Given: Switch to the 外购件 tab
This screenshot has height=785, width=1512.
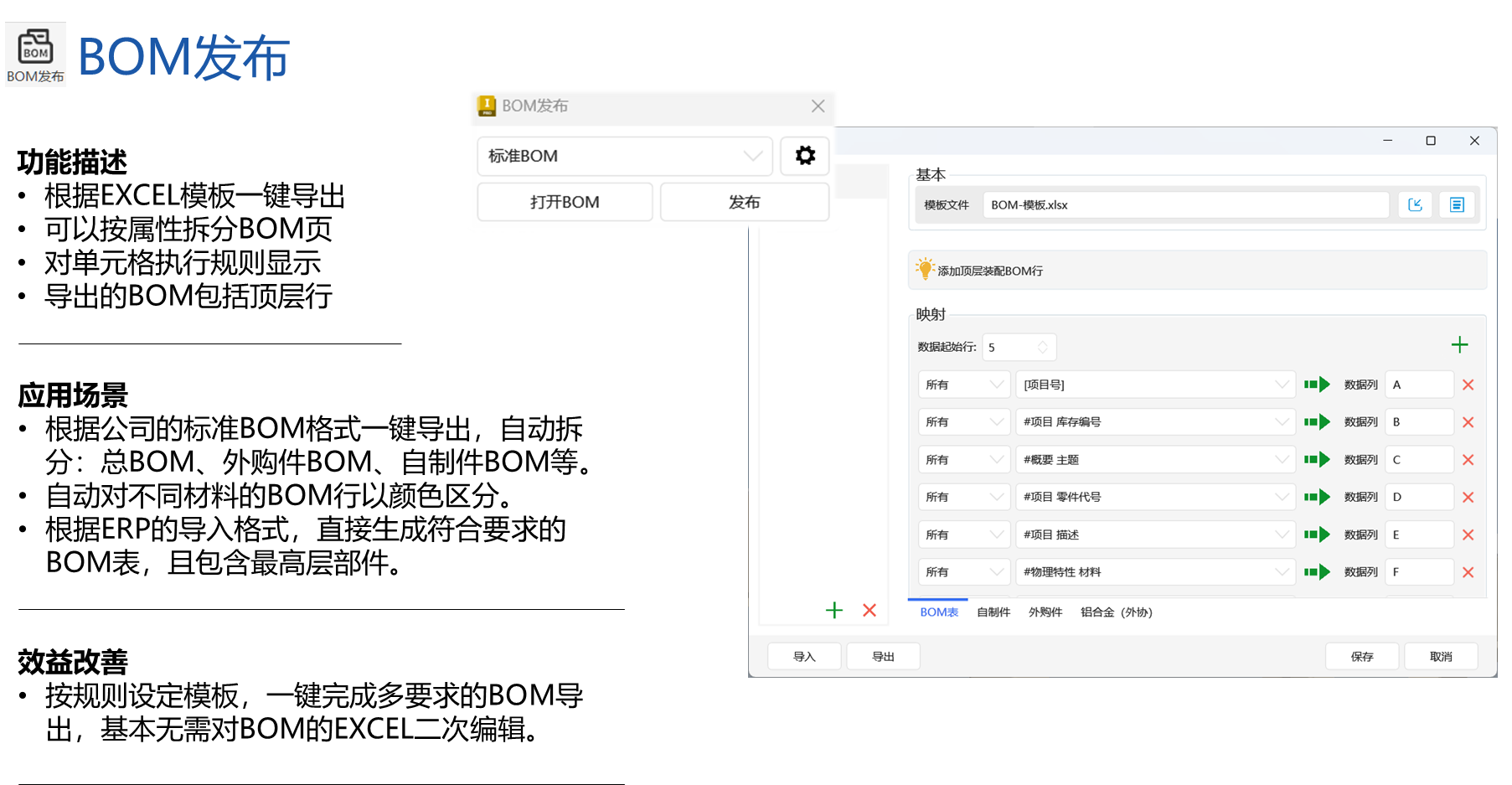Looking at the screenshot, I should 1045,612.
